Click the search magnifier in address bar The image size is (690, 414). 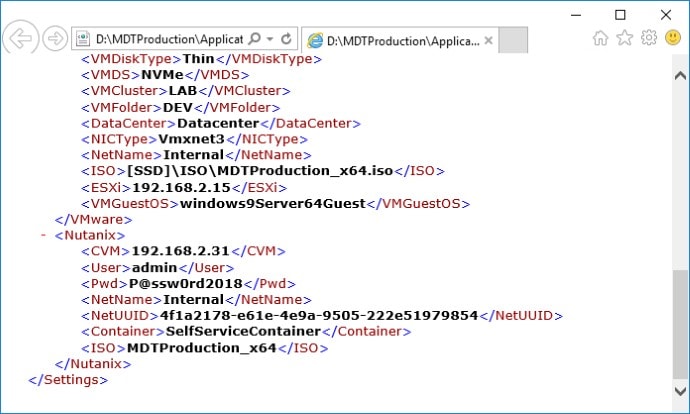point(254,40)
